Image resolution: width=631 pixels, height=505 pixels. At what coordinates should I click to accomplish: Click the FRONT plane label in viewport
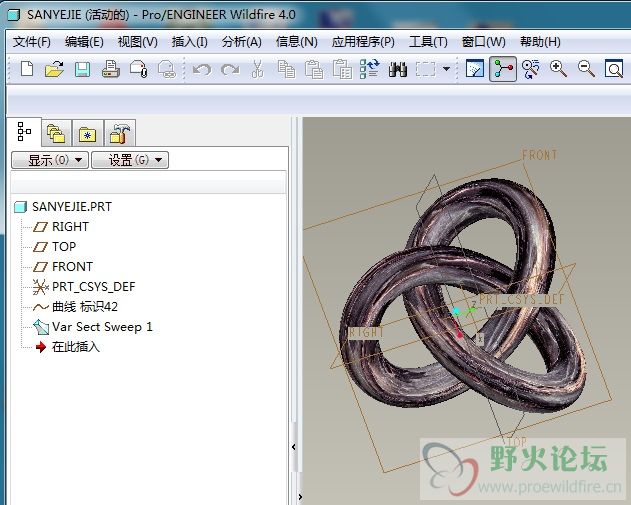coord(540,155)
